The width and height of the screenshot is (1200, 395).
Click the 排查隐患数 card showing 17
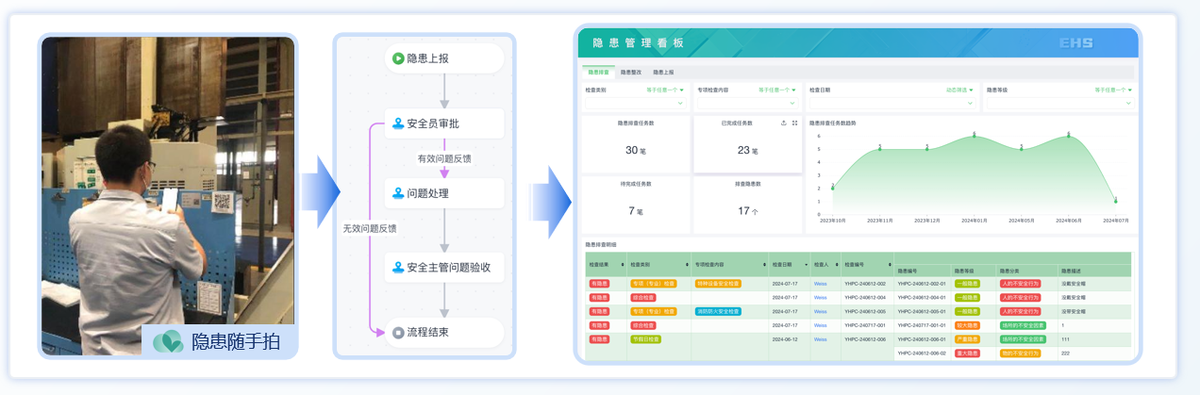(748, 204)
